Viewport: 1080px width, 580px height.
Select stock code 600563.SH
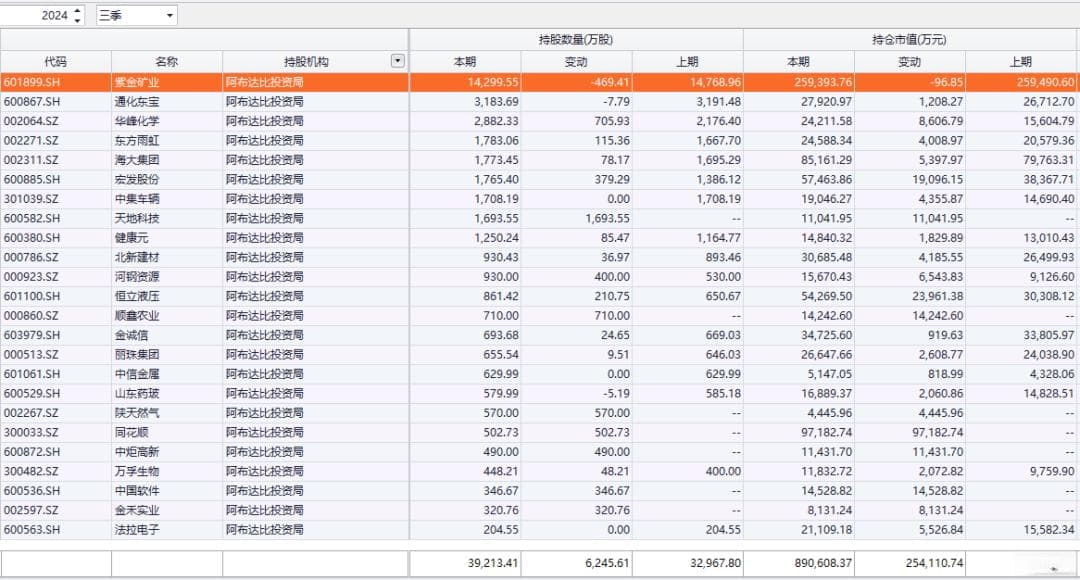56,530
